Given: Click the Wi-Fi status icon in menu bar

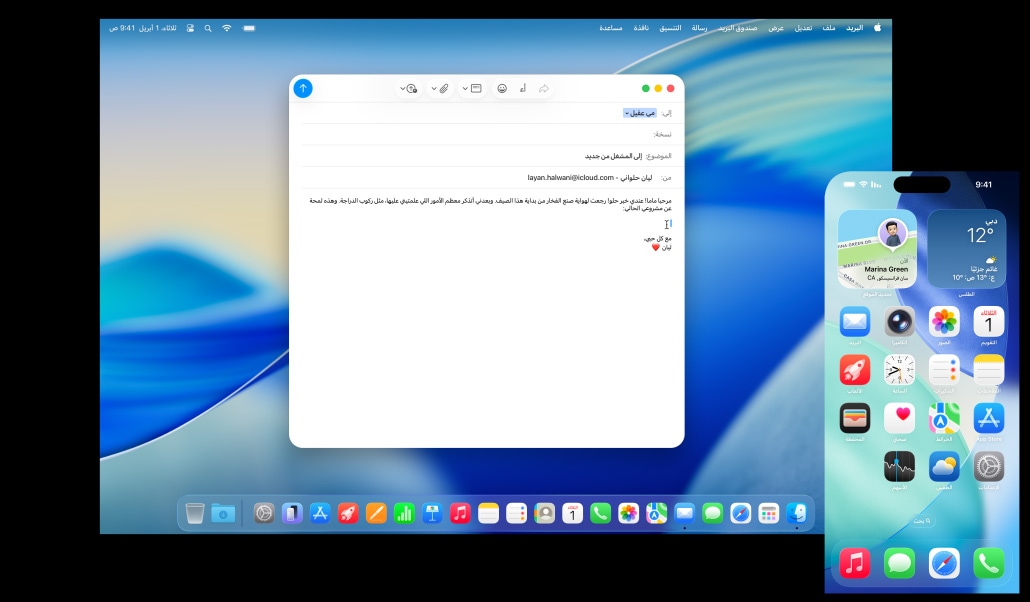Looking at the screenshot, I should tap(227, 28).
